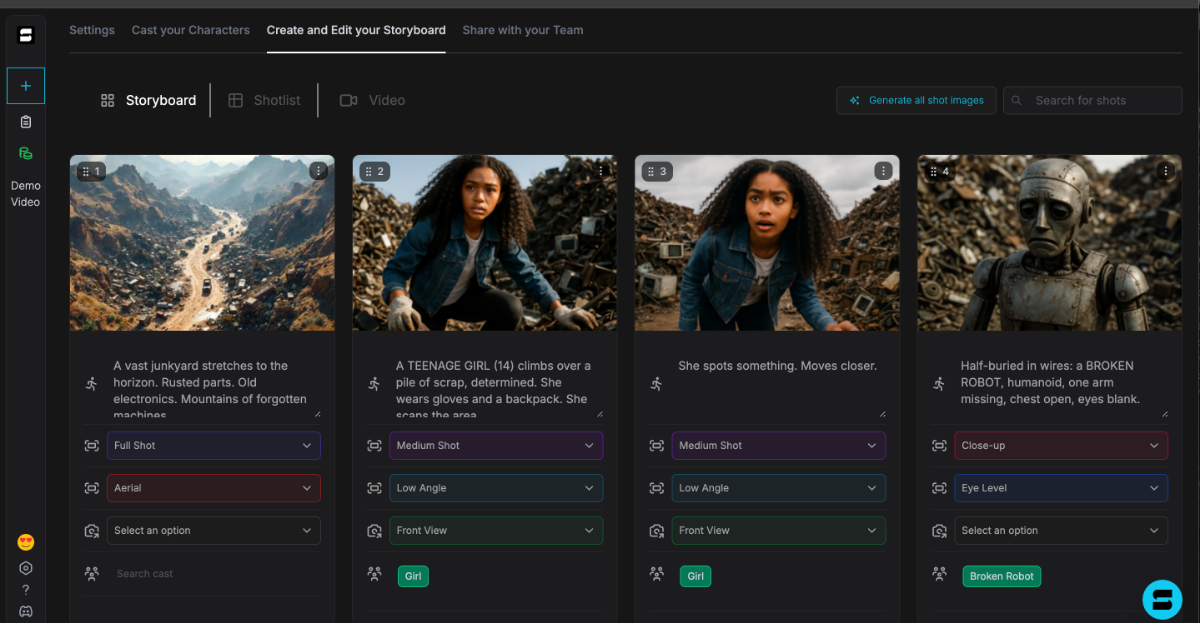The width and height of the screenshot is (1200, 623).
Task: Open the settings gear in sidebar
Action: tap(26, 568)
